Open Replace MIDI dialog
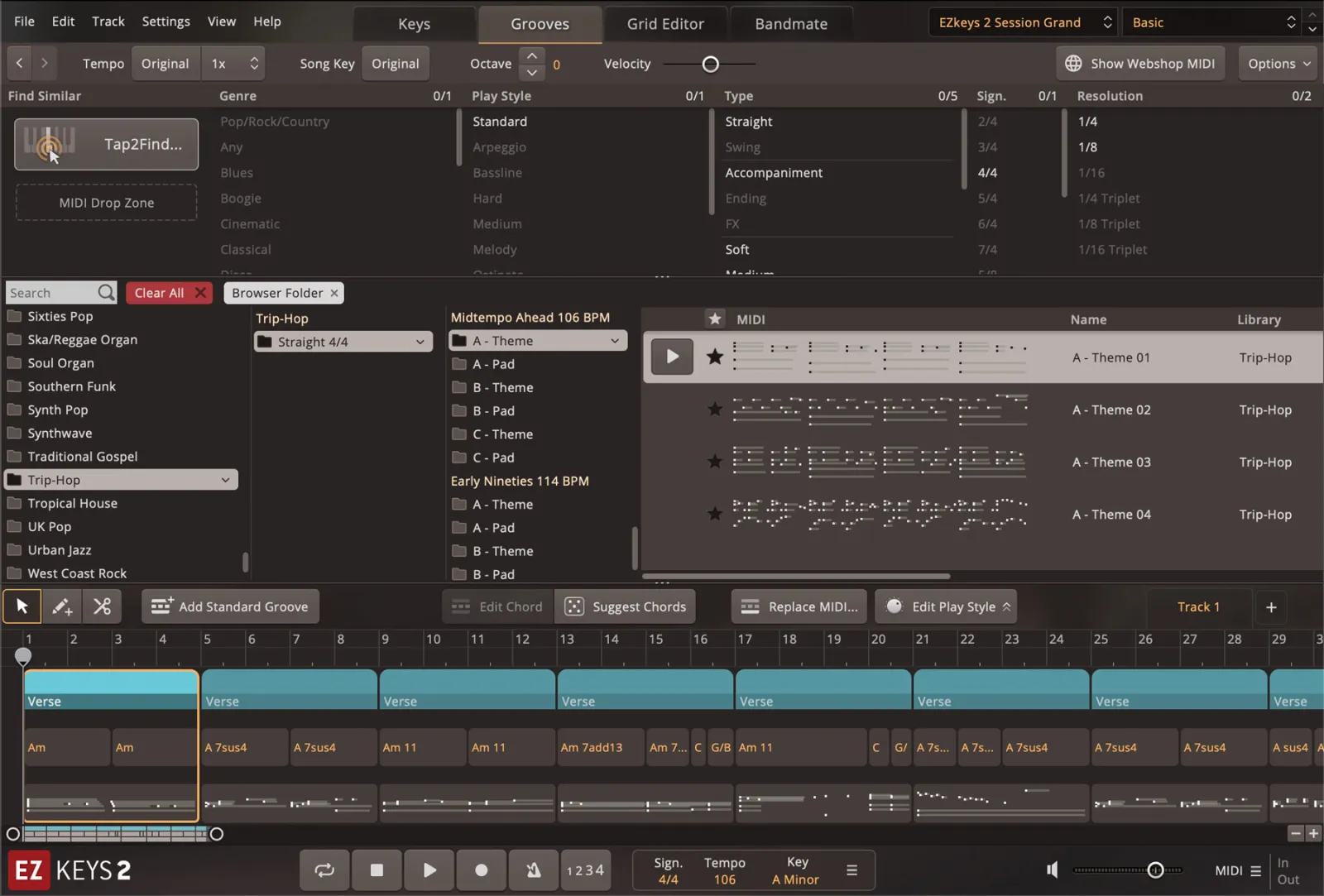 coord(799,606)
